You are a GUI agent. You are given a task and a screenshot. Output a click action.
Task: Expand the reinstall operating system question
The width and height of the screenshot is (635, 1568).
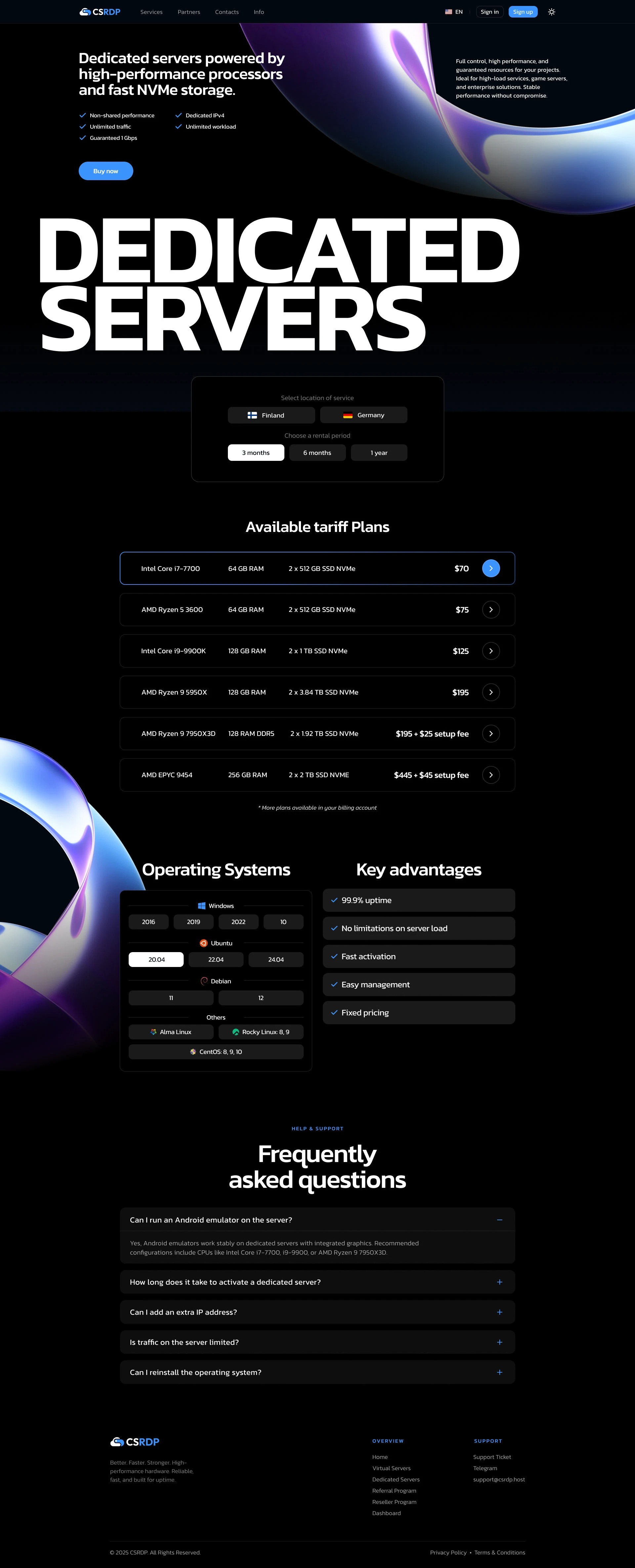[499, 1373]
